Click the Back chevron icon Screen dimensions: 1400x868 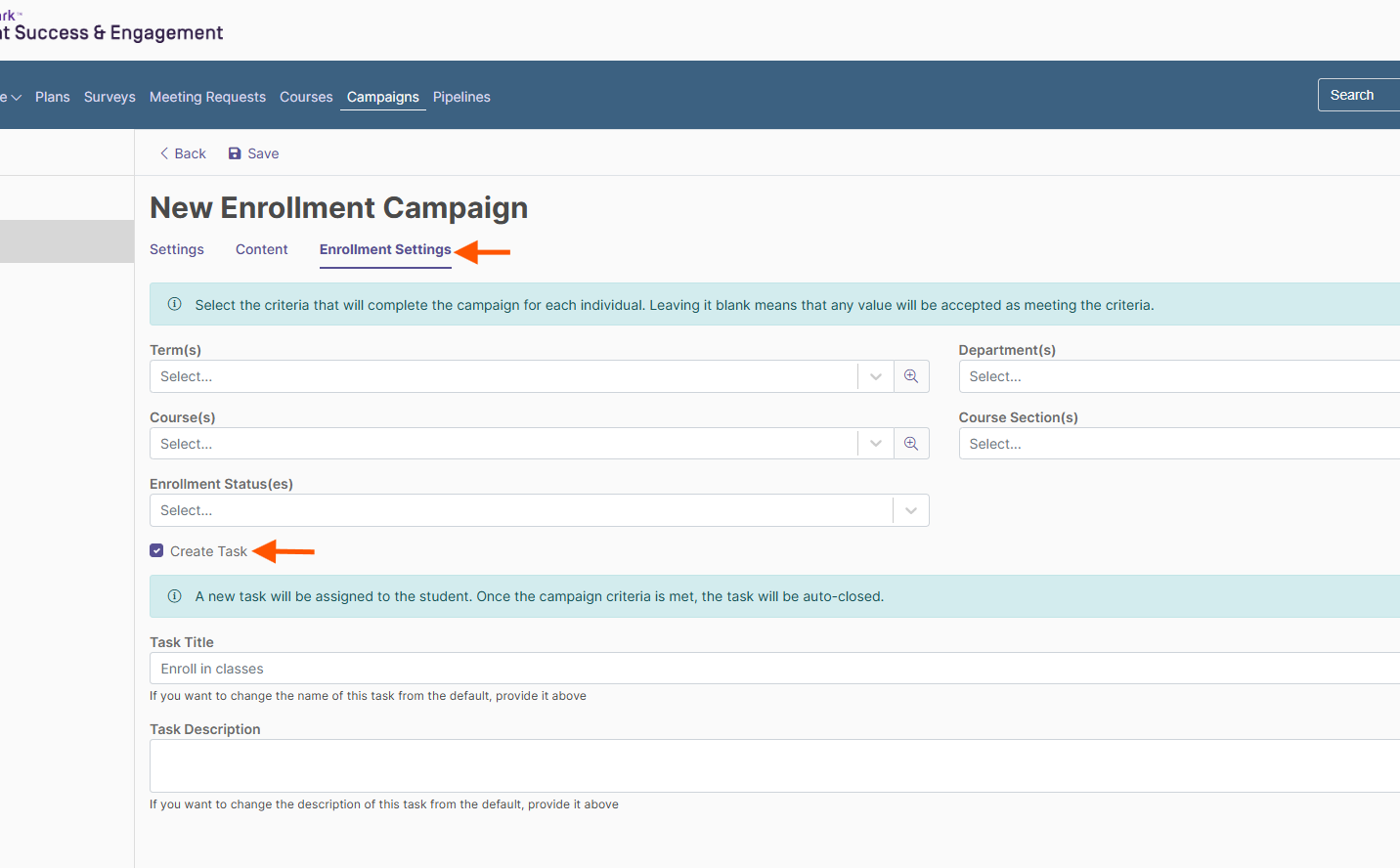coord(164,153)
